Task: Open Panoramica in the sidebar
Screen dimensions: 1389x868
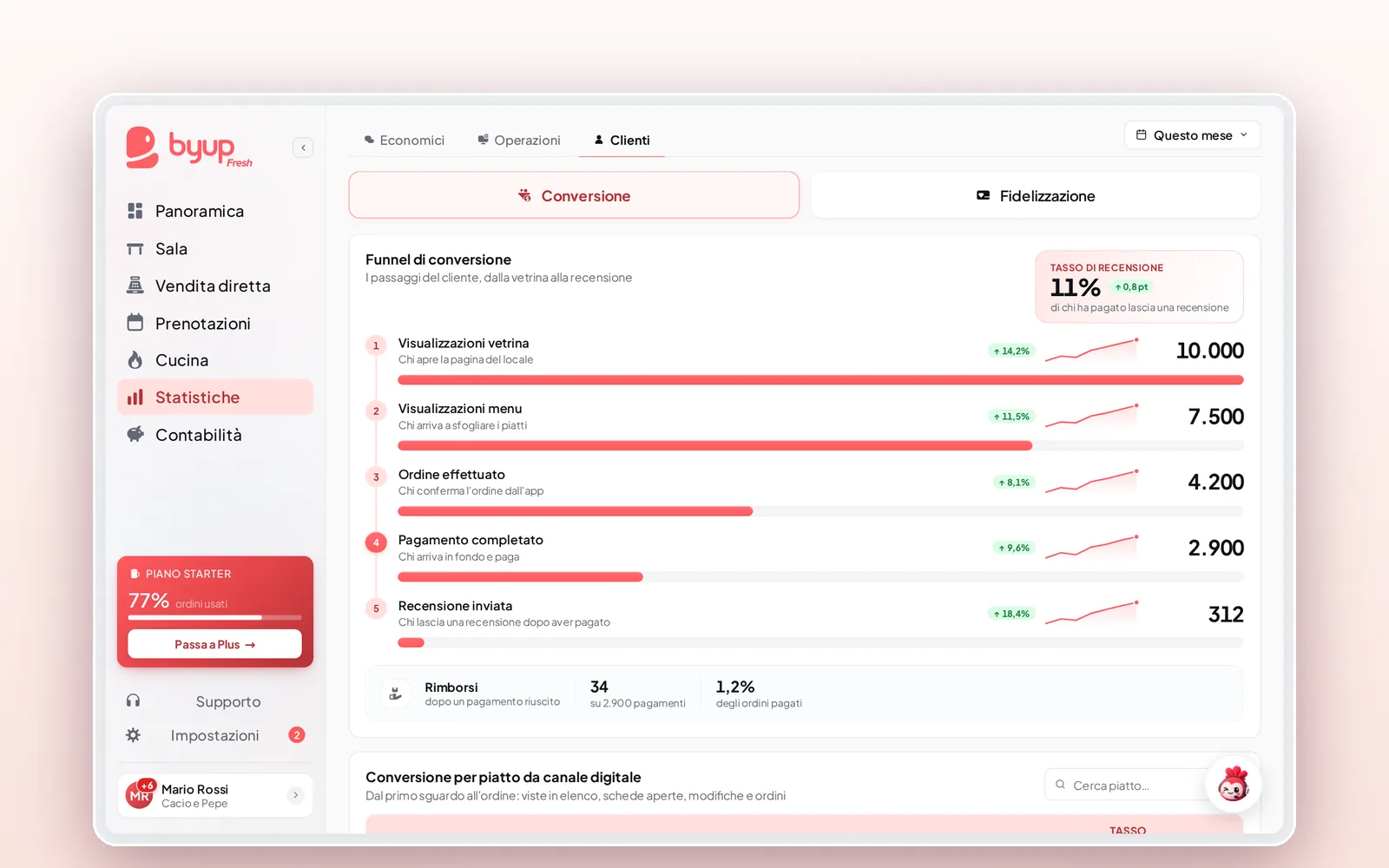Action: pos(215,211)
